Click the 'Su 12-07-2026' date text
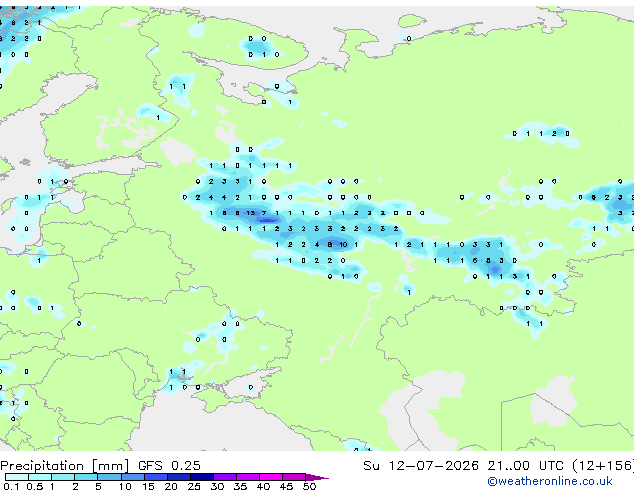The height and width of the screenshot is (490, 634). pos(421,466)
